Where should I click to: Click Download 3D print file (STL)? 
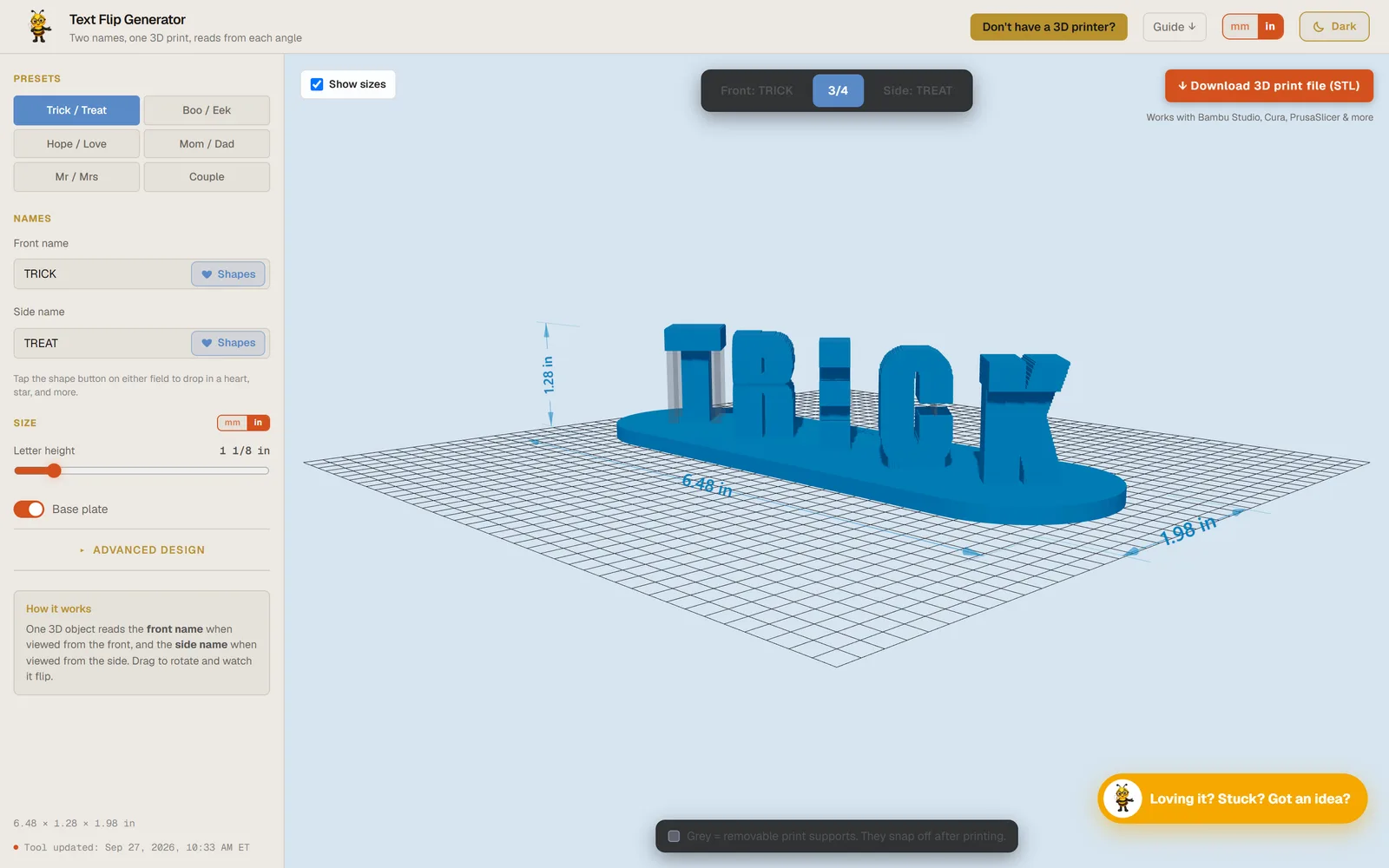(1269, 86)
